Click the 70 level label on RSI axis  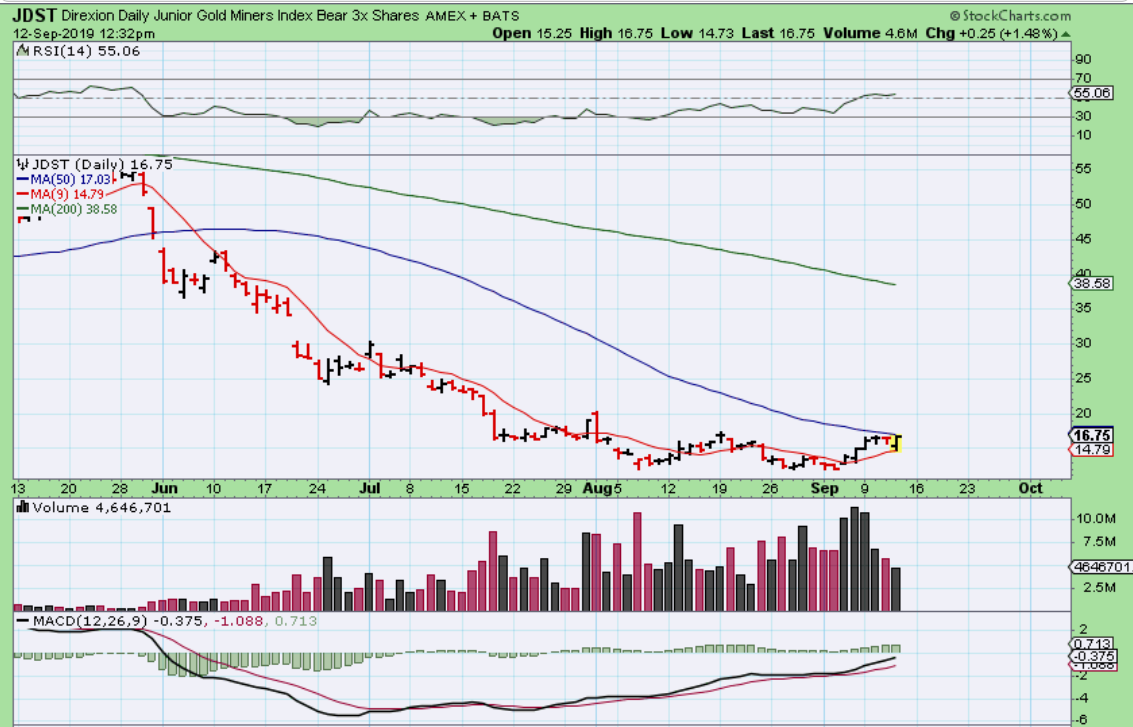point(1083,78)
